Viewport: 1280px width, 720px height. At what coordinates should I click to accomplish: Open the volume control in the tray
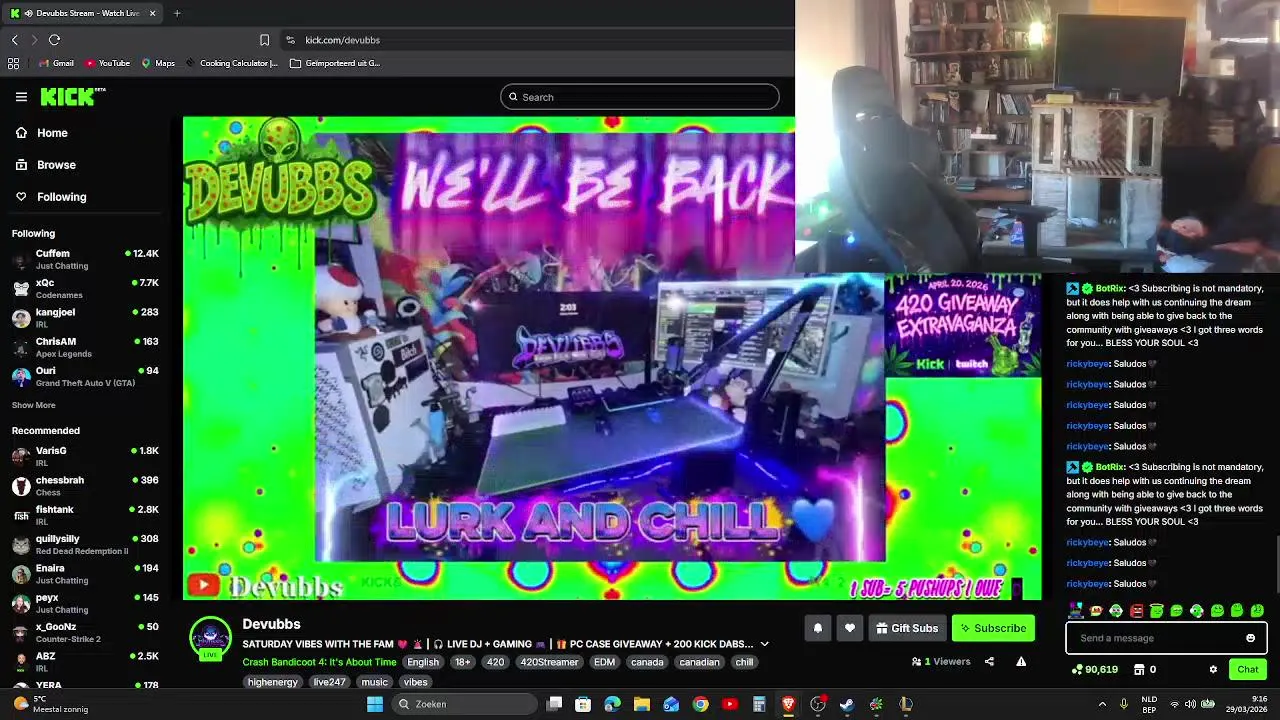tap(1190, 704)
